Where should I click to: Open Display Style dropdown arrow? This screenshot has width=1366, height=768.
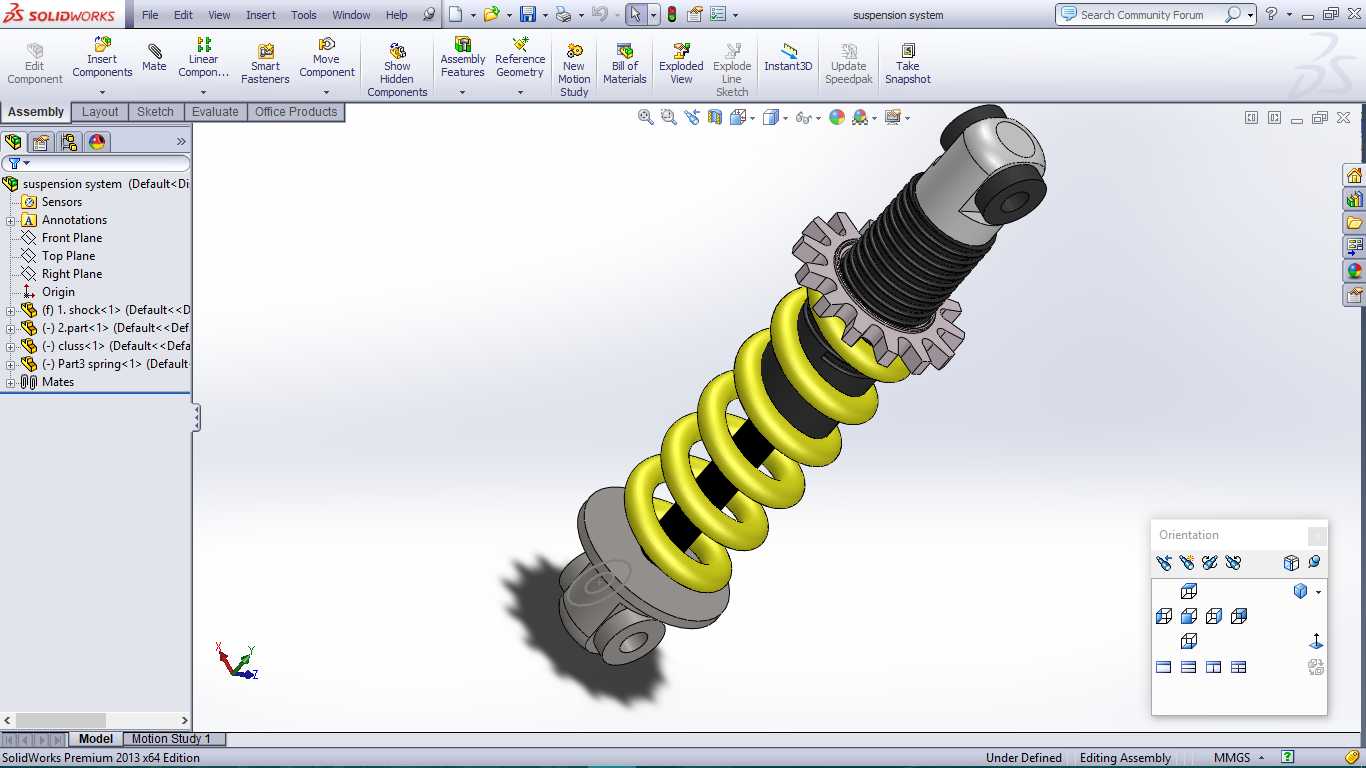coord(786,118)
